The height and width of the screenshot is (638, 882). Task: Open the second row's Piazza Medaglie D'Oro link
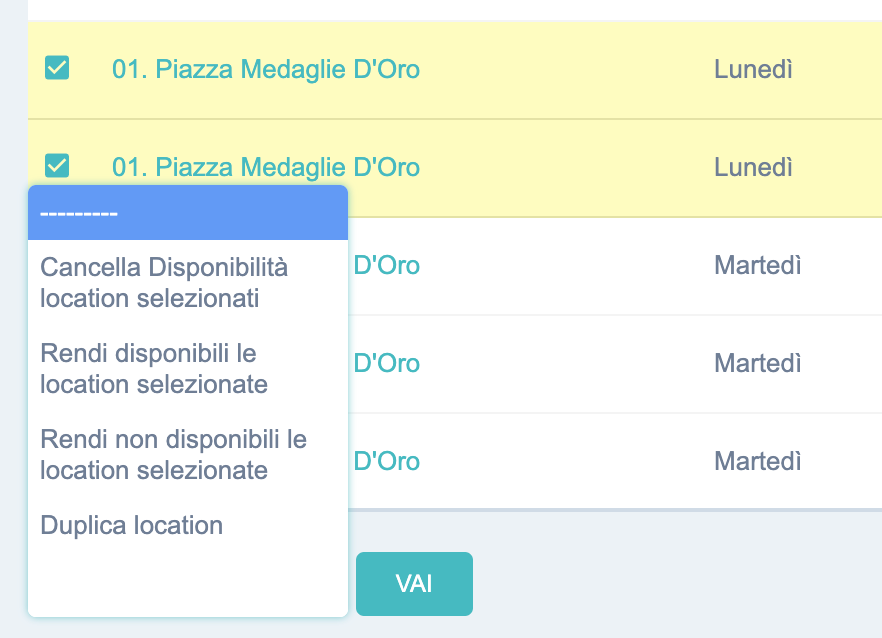click(x=265, y=167)
